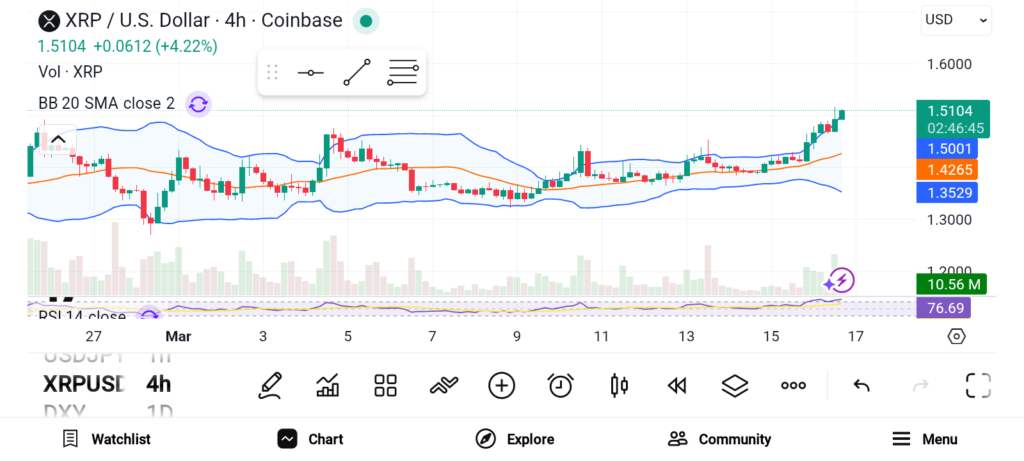1024x461 pixels.
Task: Switch to the Explore tab
Action: pos(514,439)
